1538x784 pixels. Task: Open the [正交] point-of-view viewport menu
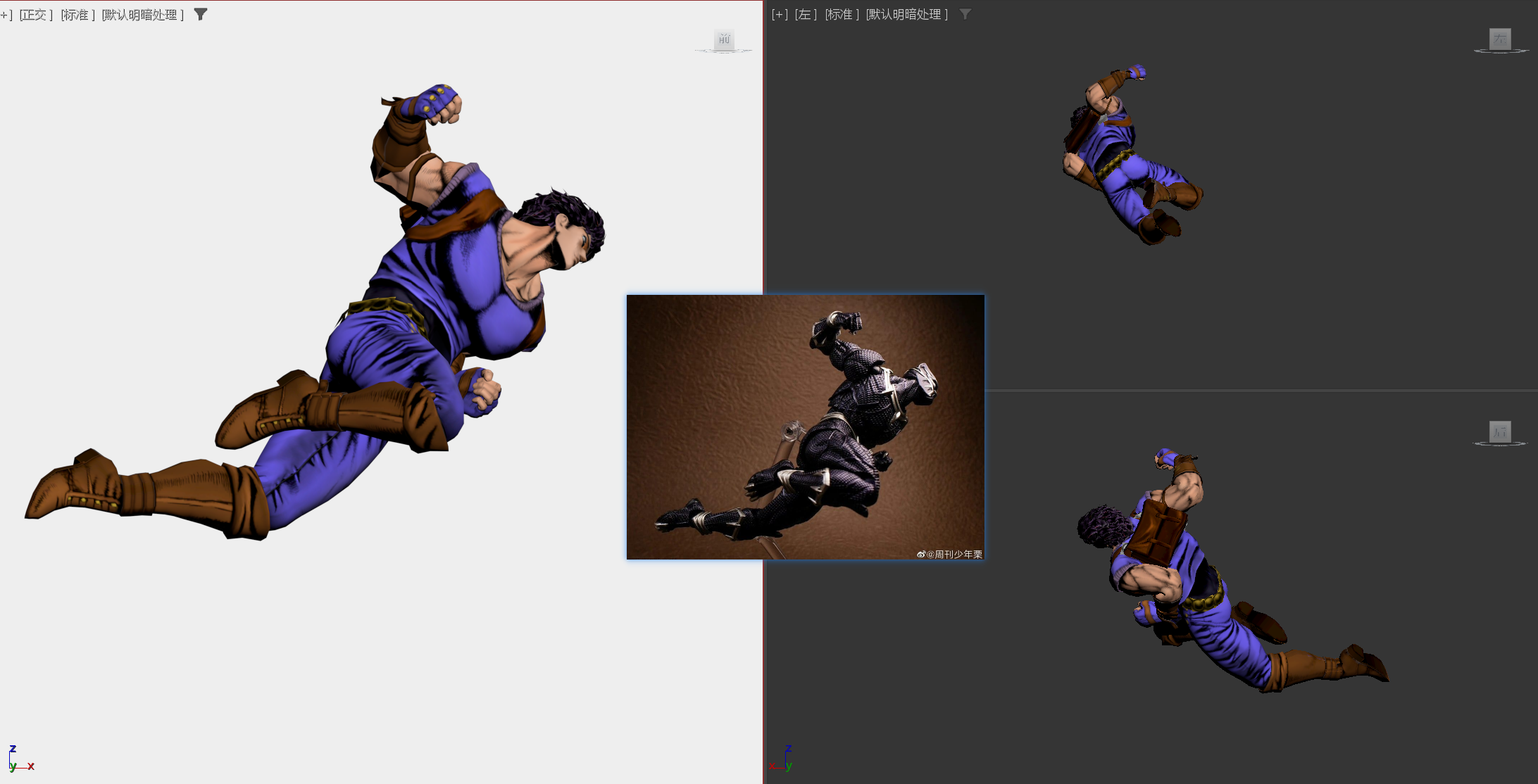click(36, 15)
